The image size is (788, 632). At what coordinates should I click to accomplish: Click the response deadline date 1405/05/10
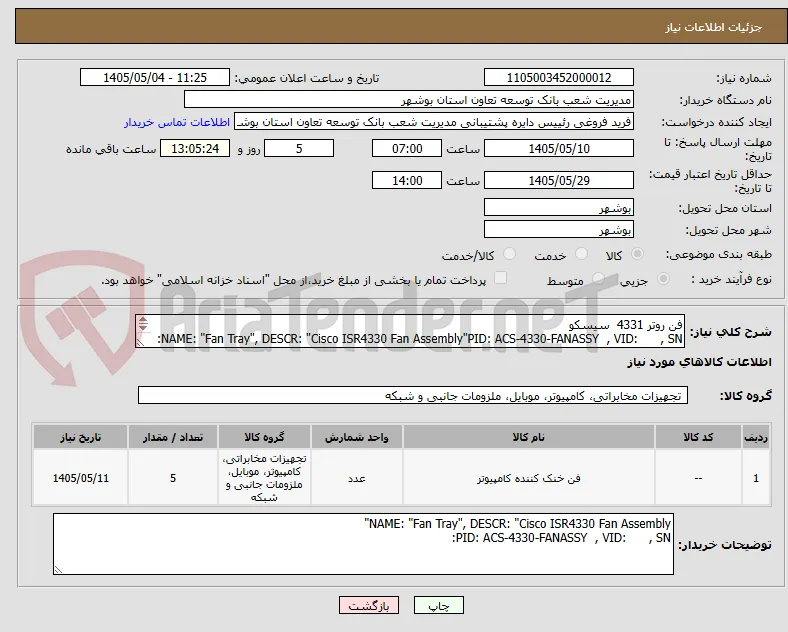point(558,149)
